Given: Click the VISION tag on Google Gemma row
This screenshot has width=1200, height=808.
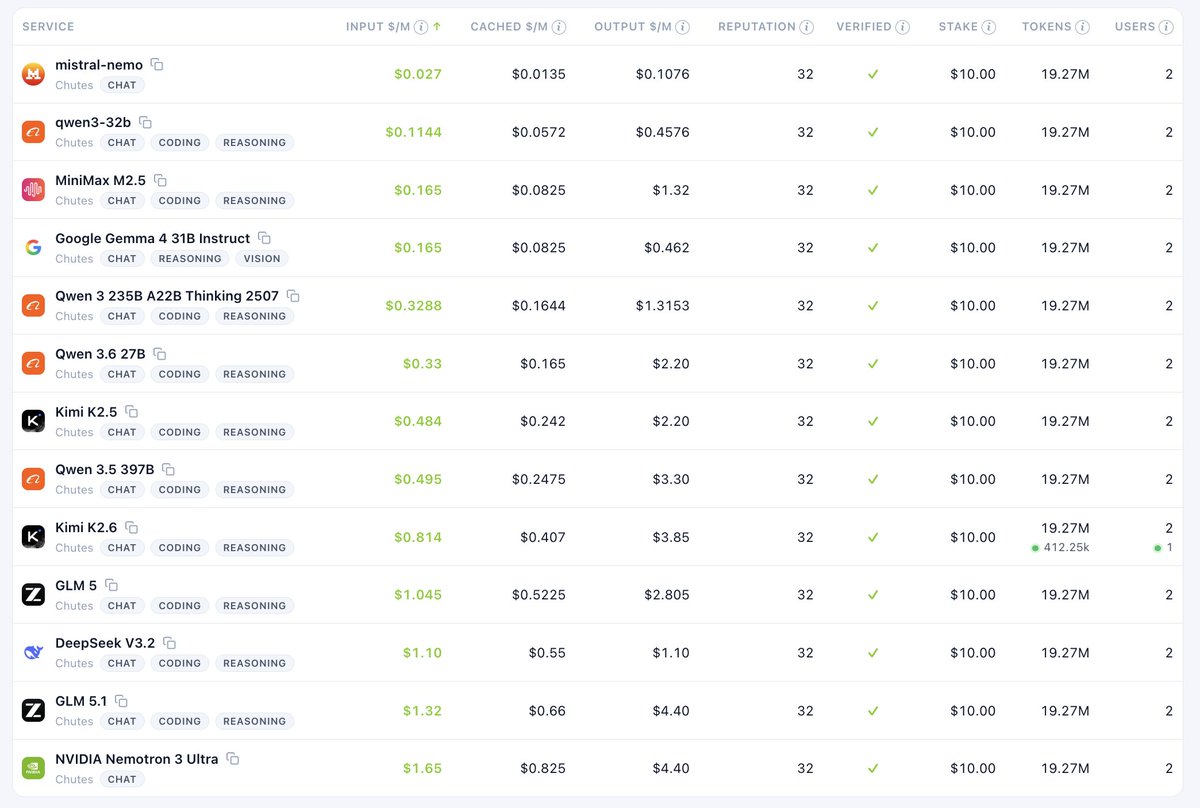Looking at the screenshot, I should point(262,258).
